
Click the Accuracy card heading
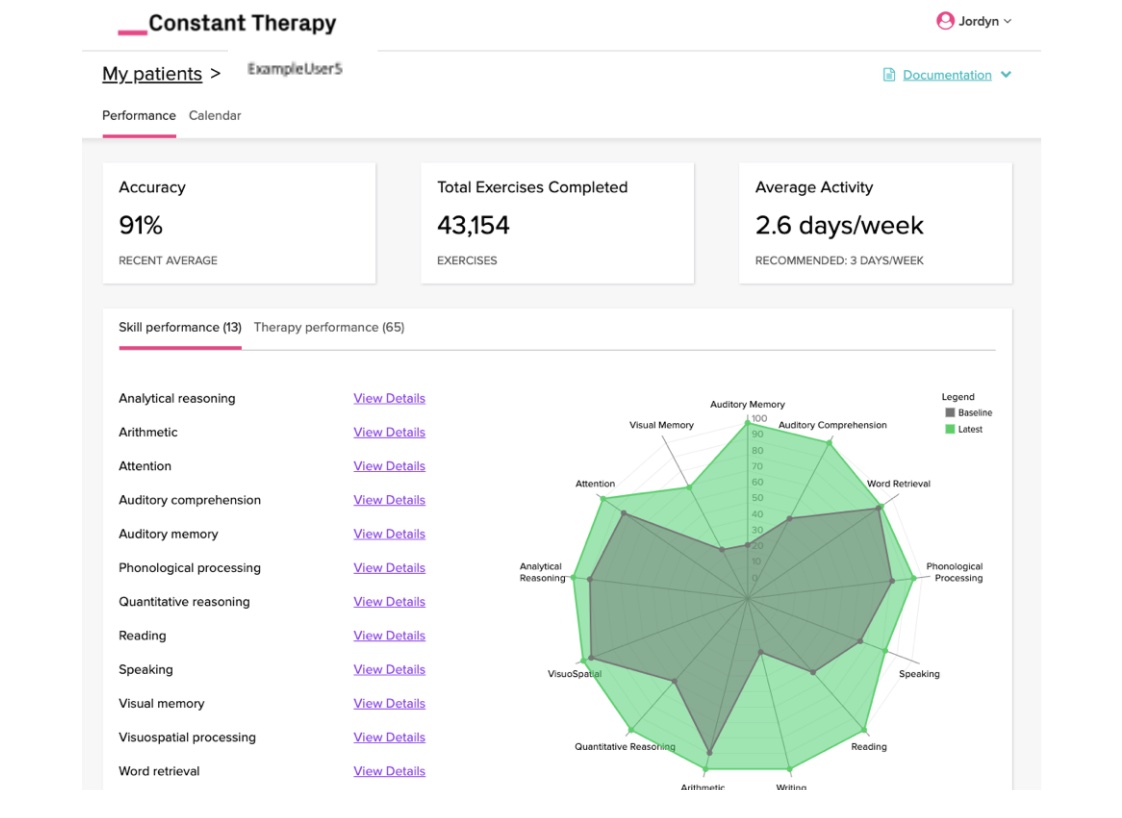152,188
